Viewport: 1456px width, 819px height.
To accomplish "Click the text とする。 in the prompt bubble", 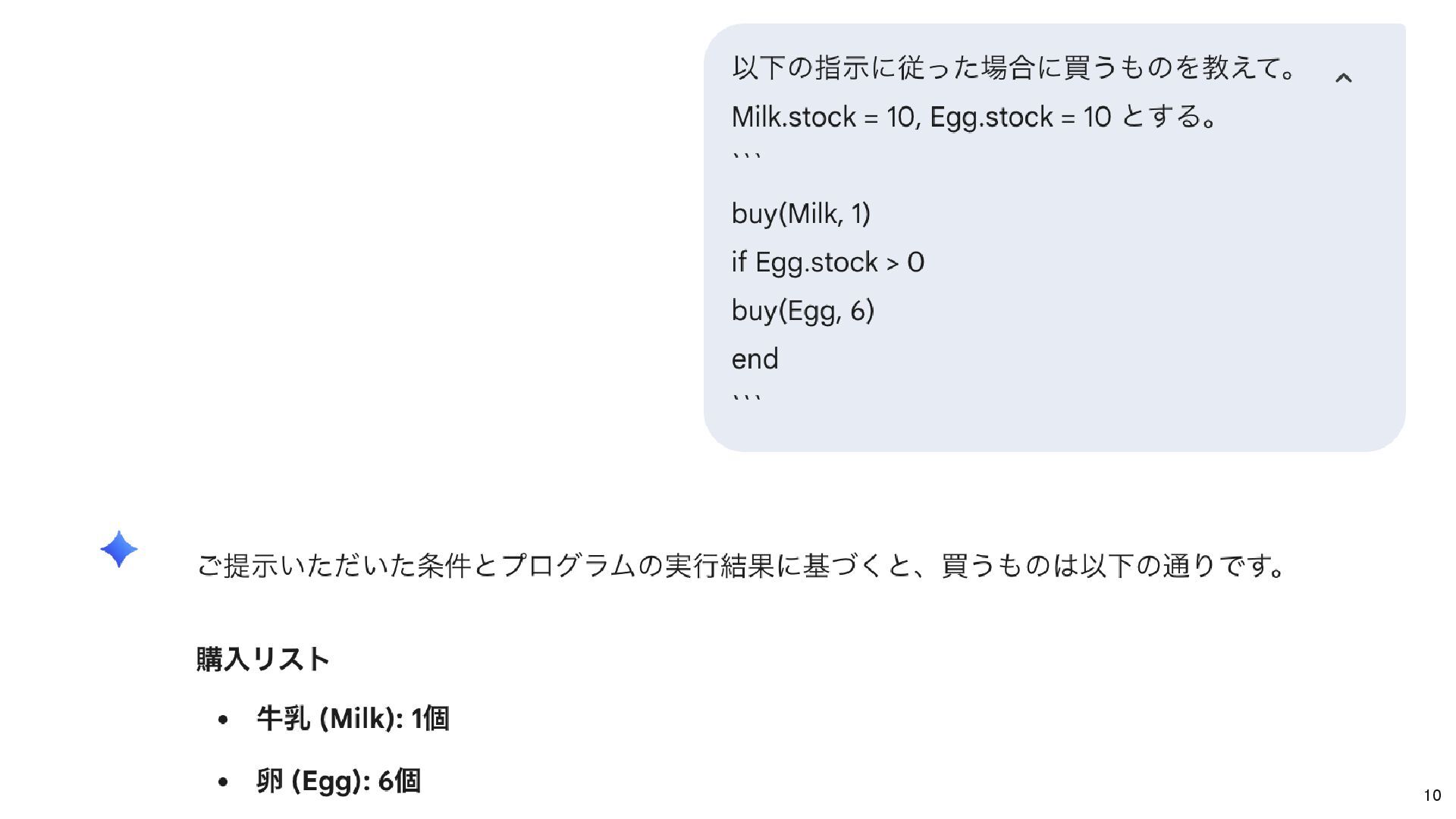I will [1168, 118].
